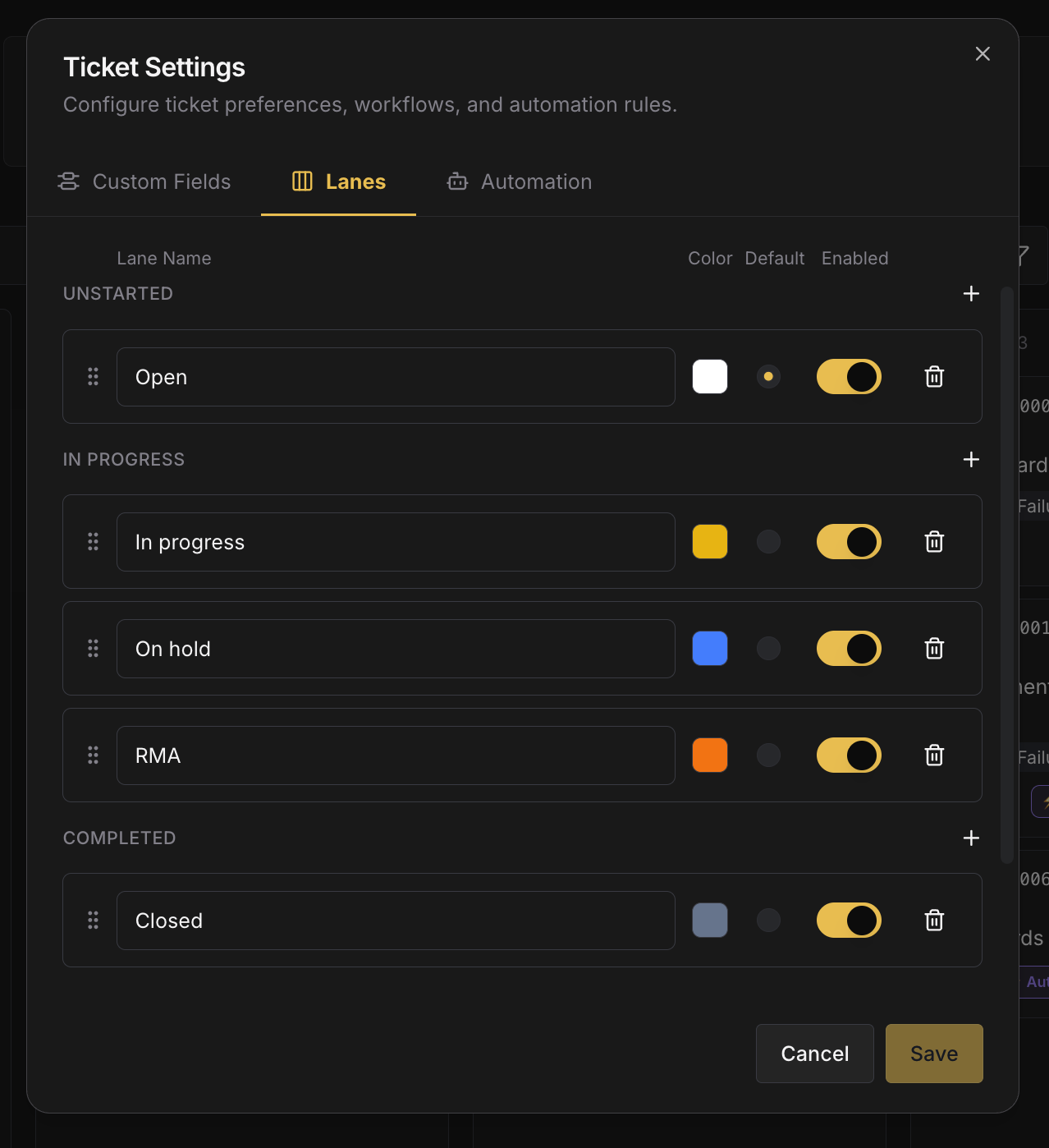
Task: Click the drag handle beside In progress
Action: 93,542
